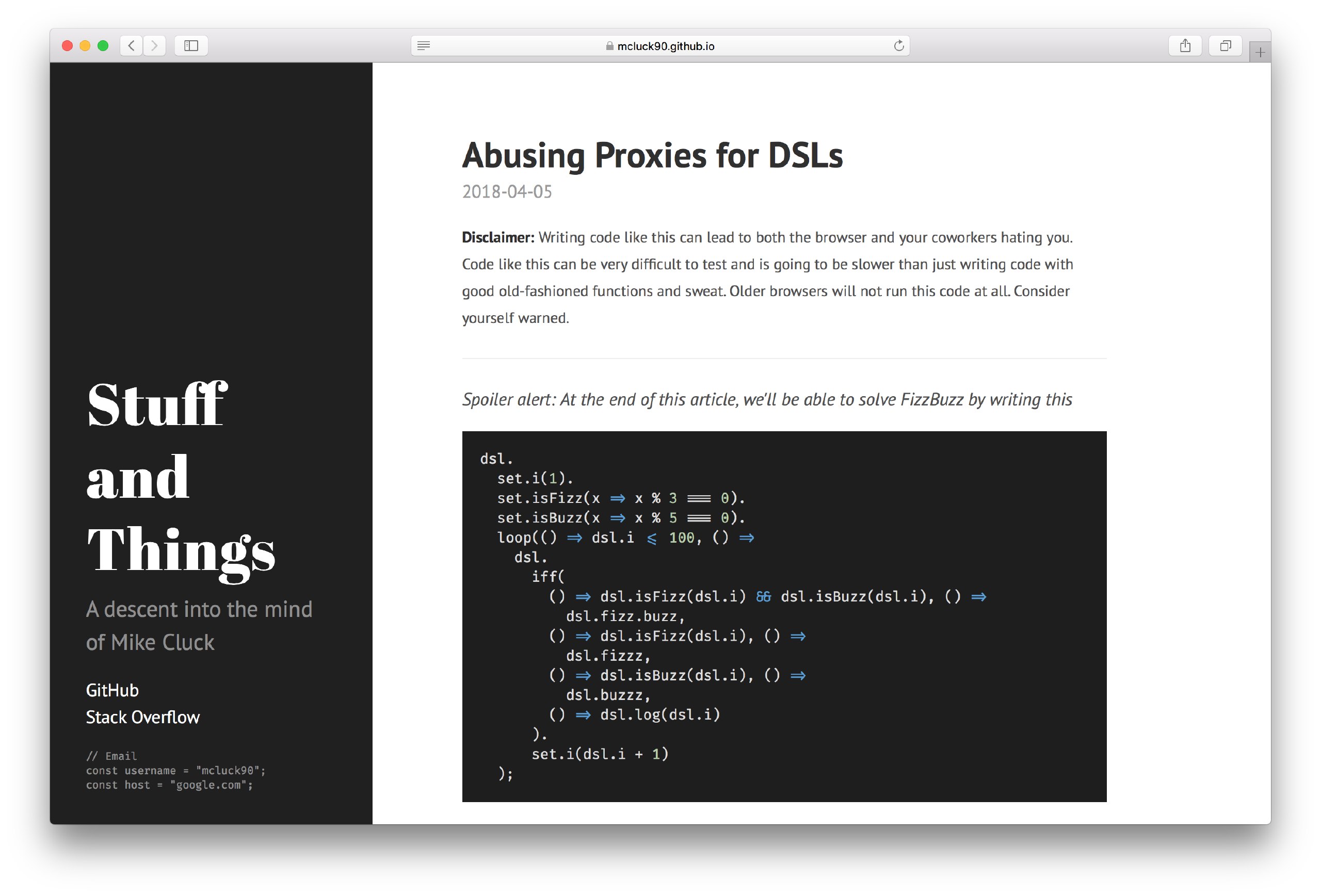Click the set.isFizz code line
Viewport: 1321px width, 896px height.
coord(621,498)
